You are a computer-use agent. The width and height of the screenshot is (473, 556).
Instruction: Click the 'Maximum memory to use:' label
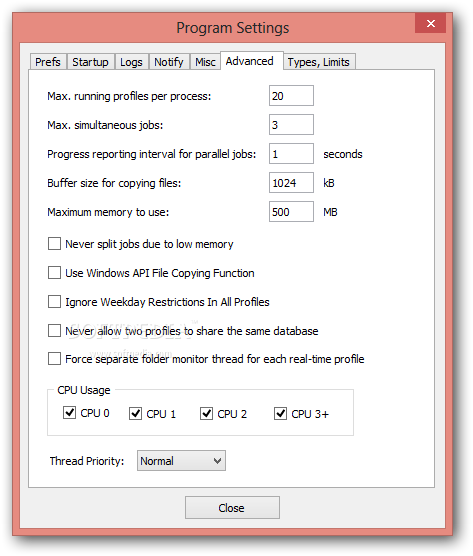coord(108,212)
